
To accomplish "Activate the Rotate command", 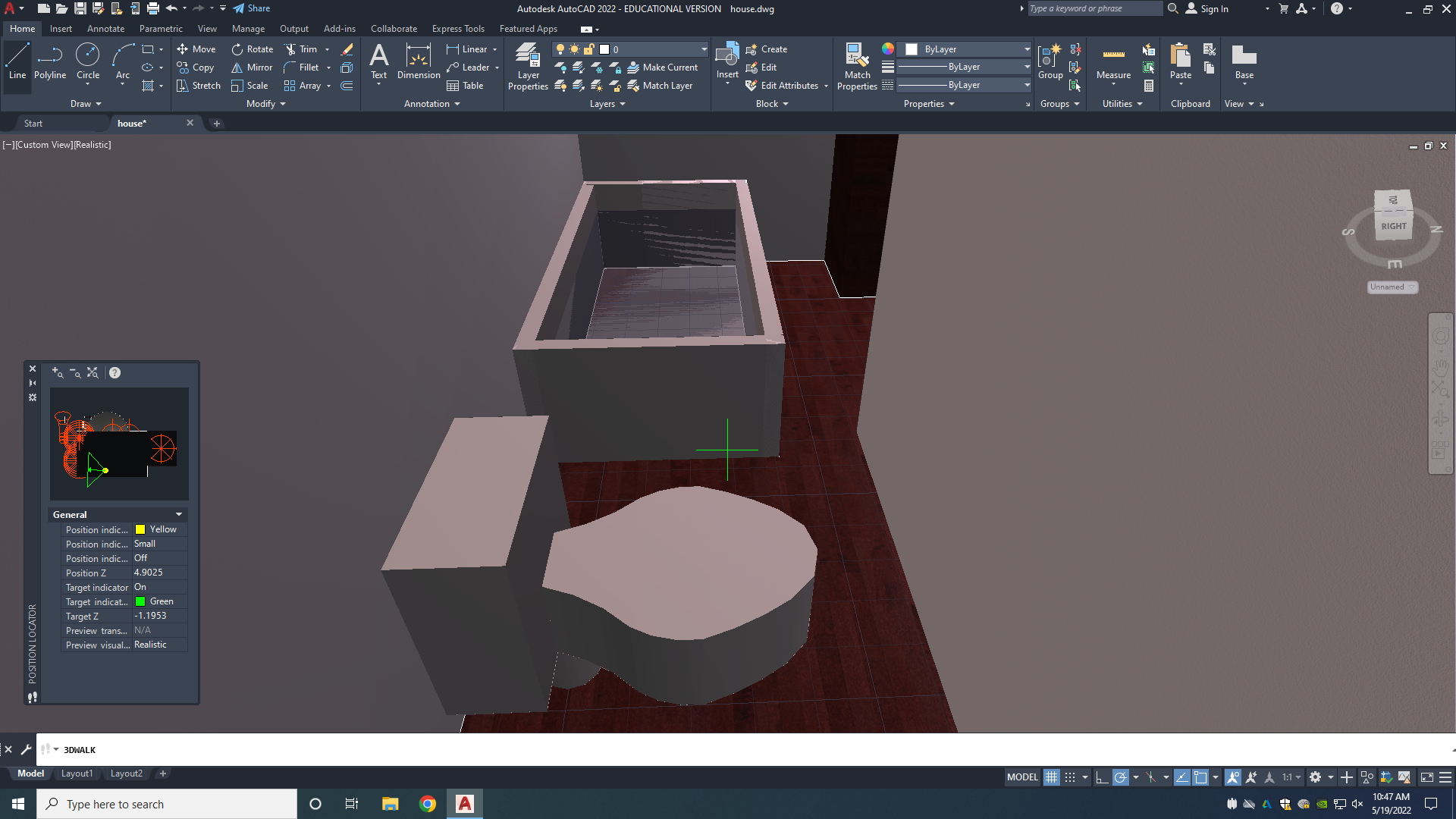I will click(253, 49).
